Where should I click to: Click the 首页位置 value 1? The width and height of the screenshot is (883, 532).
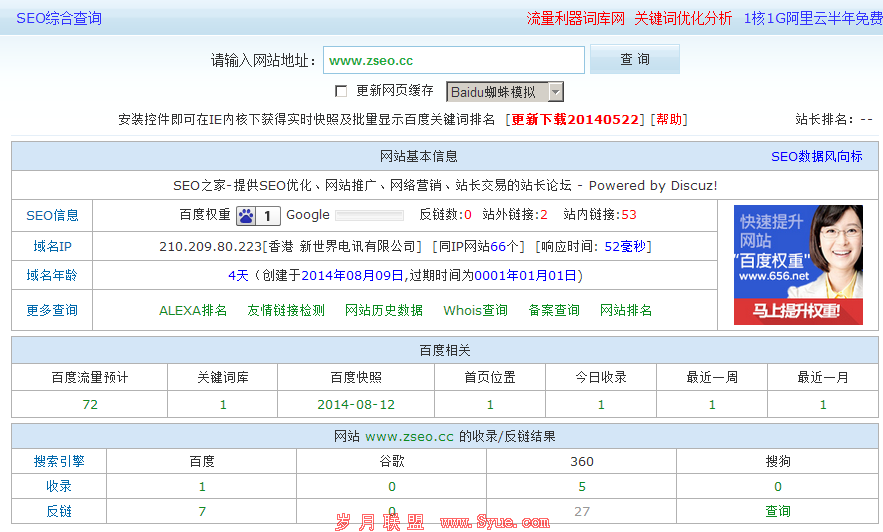coord(490,405)
